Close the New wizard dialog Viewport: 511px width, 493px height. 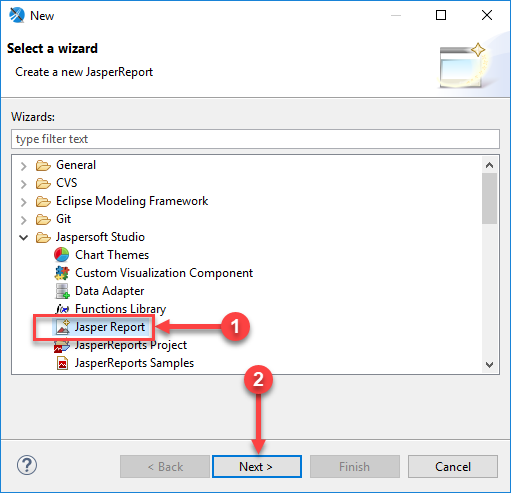[x=487, y=15]
